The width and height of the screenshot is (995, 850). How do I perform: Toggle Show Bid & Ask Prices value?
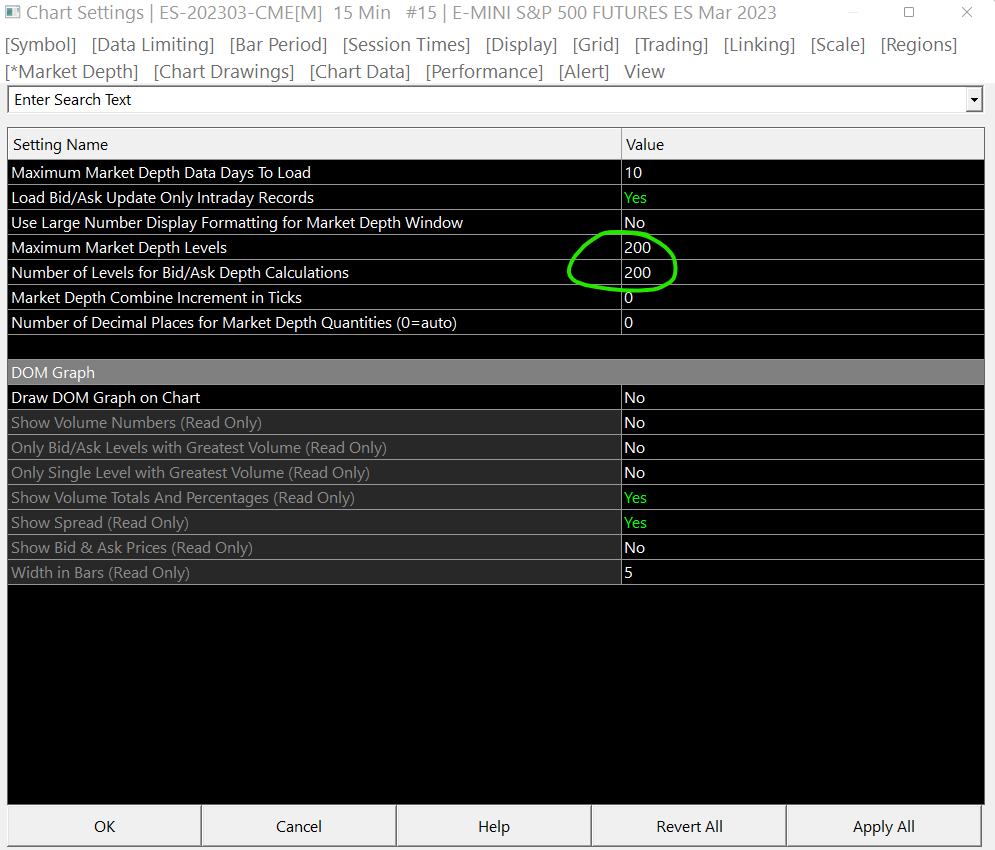pyautogui.click(x=803, y=548)
